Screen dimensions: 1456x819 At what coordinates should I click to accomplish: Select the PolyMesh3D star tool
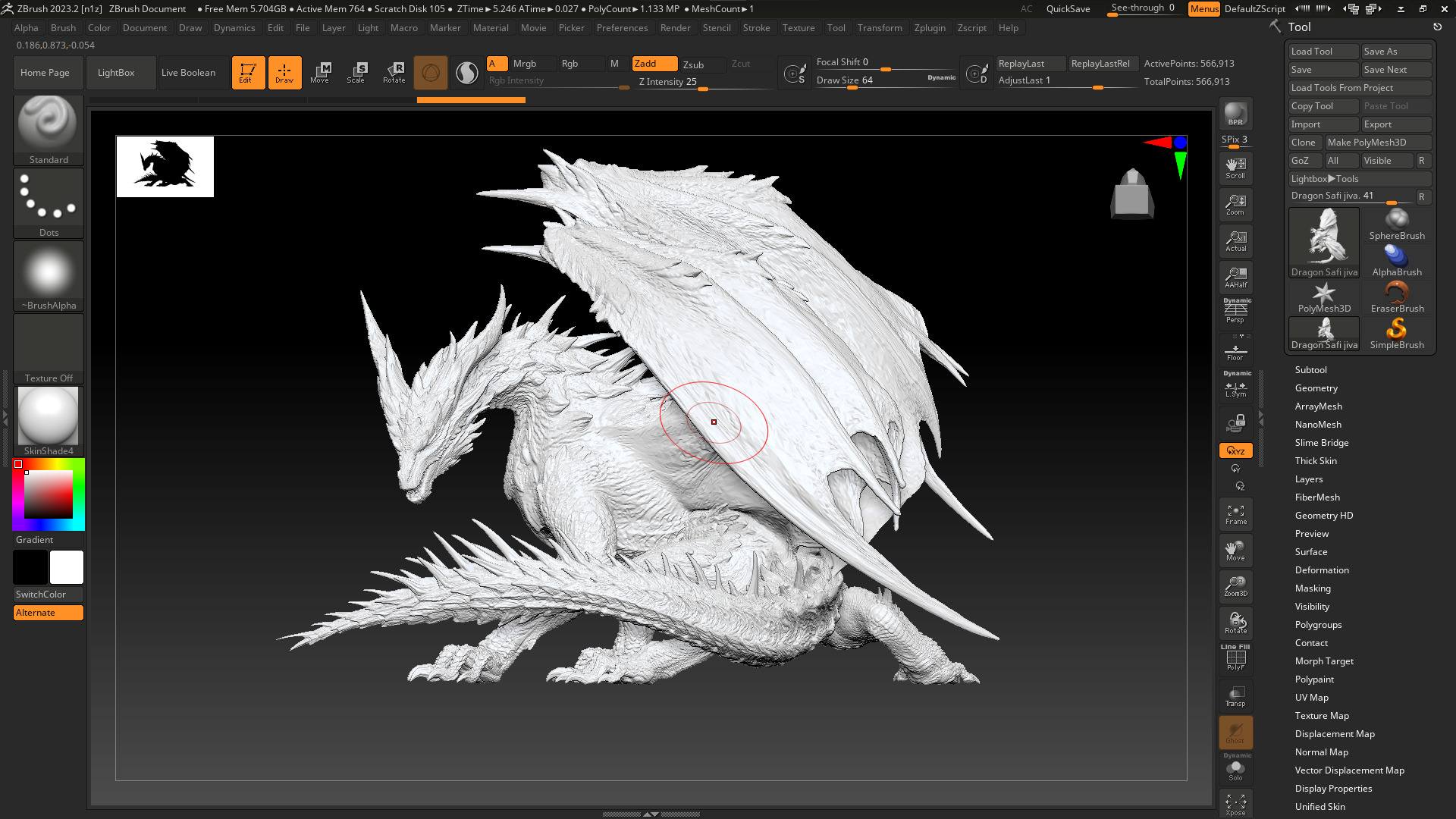[1324, 297]
